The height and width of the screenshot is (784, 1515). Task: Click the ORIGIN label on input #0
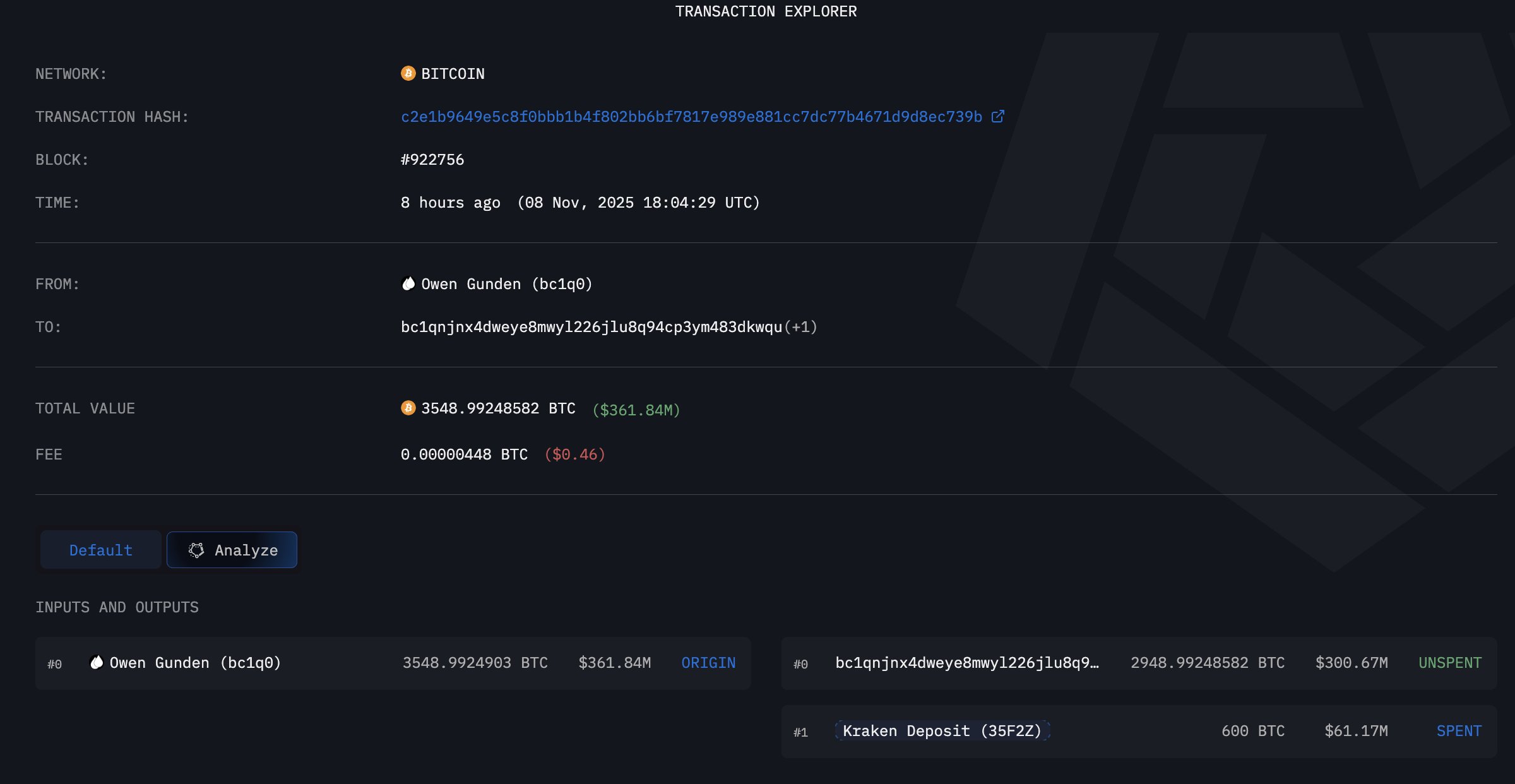pos(708,663)
